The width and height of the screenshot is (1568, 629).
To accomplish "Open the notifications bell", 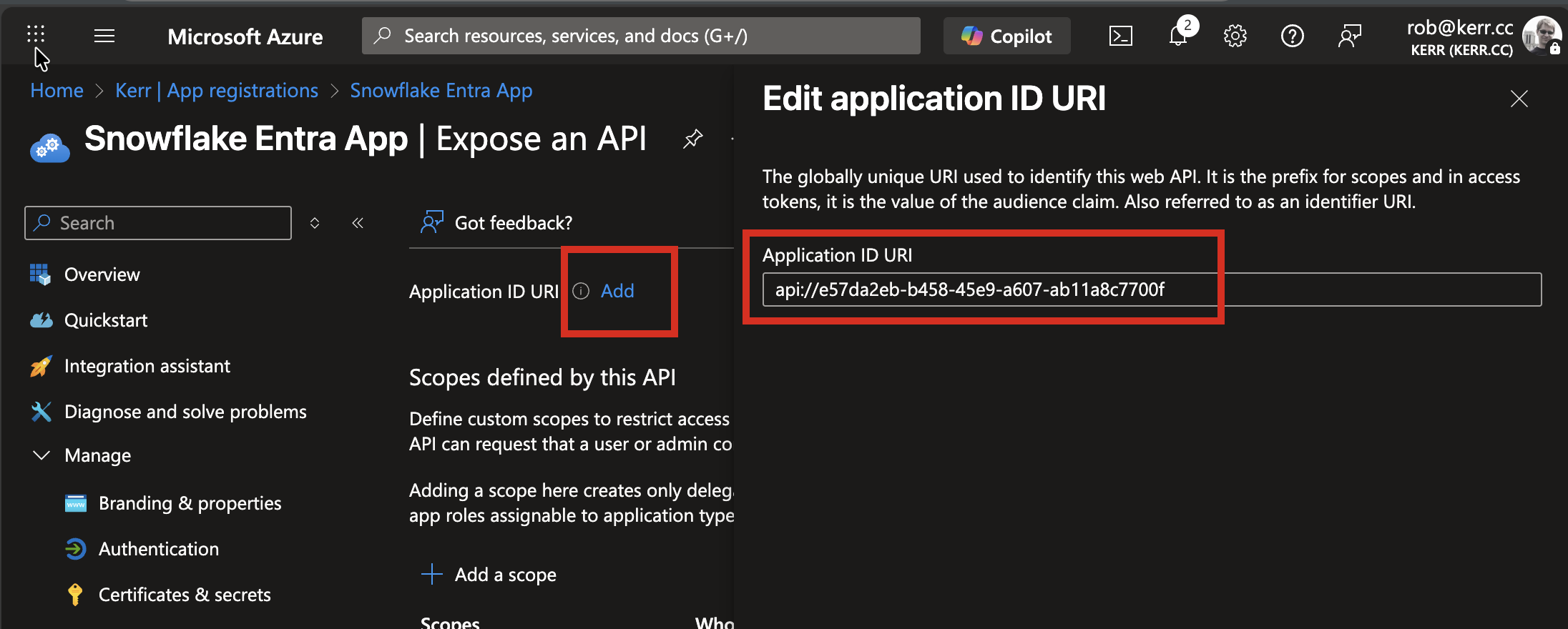I will (x=1178, y=36).
